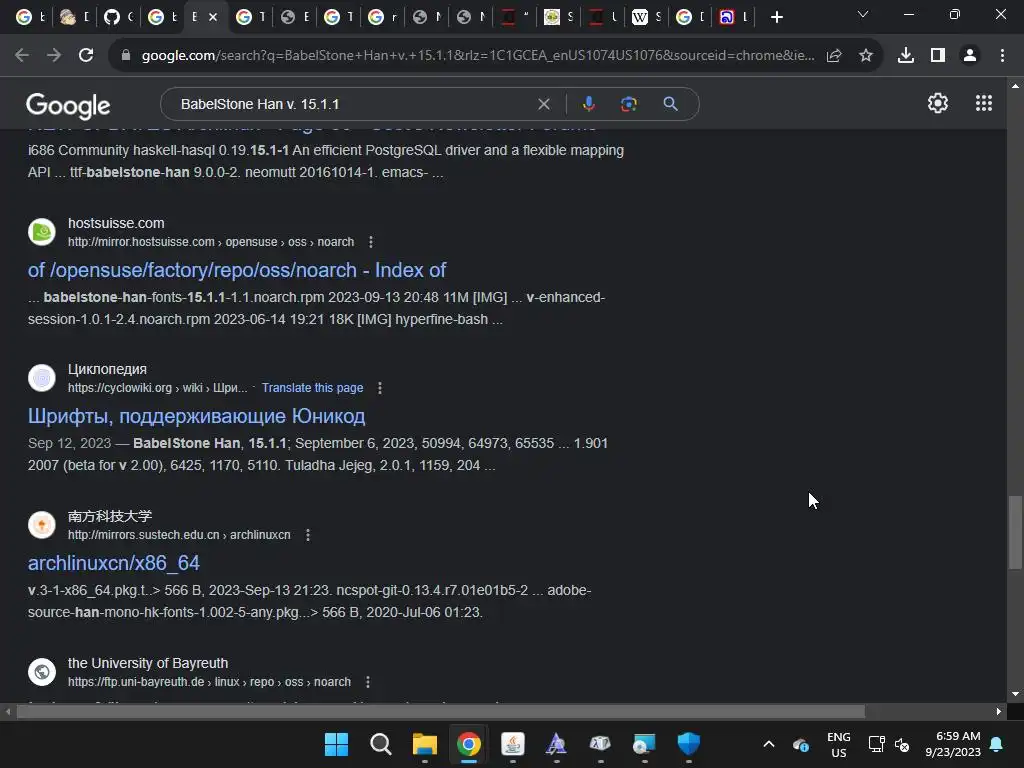The image size is (1024, 768).
Task: Close the currently active tab
Action: tap(213, 17)
